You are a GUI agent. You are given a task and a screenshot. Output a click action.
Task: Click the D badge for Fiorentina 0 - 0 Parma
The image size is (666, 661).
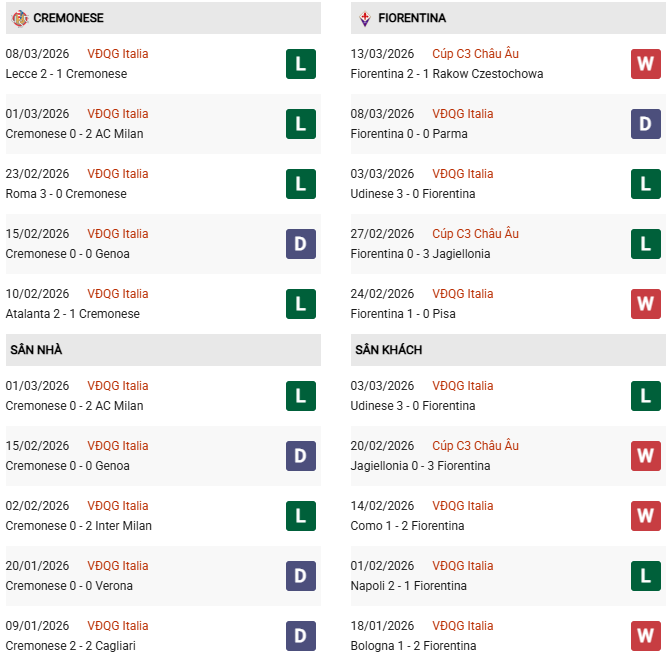[x=645, y=124]
